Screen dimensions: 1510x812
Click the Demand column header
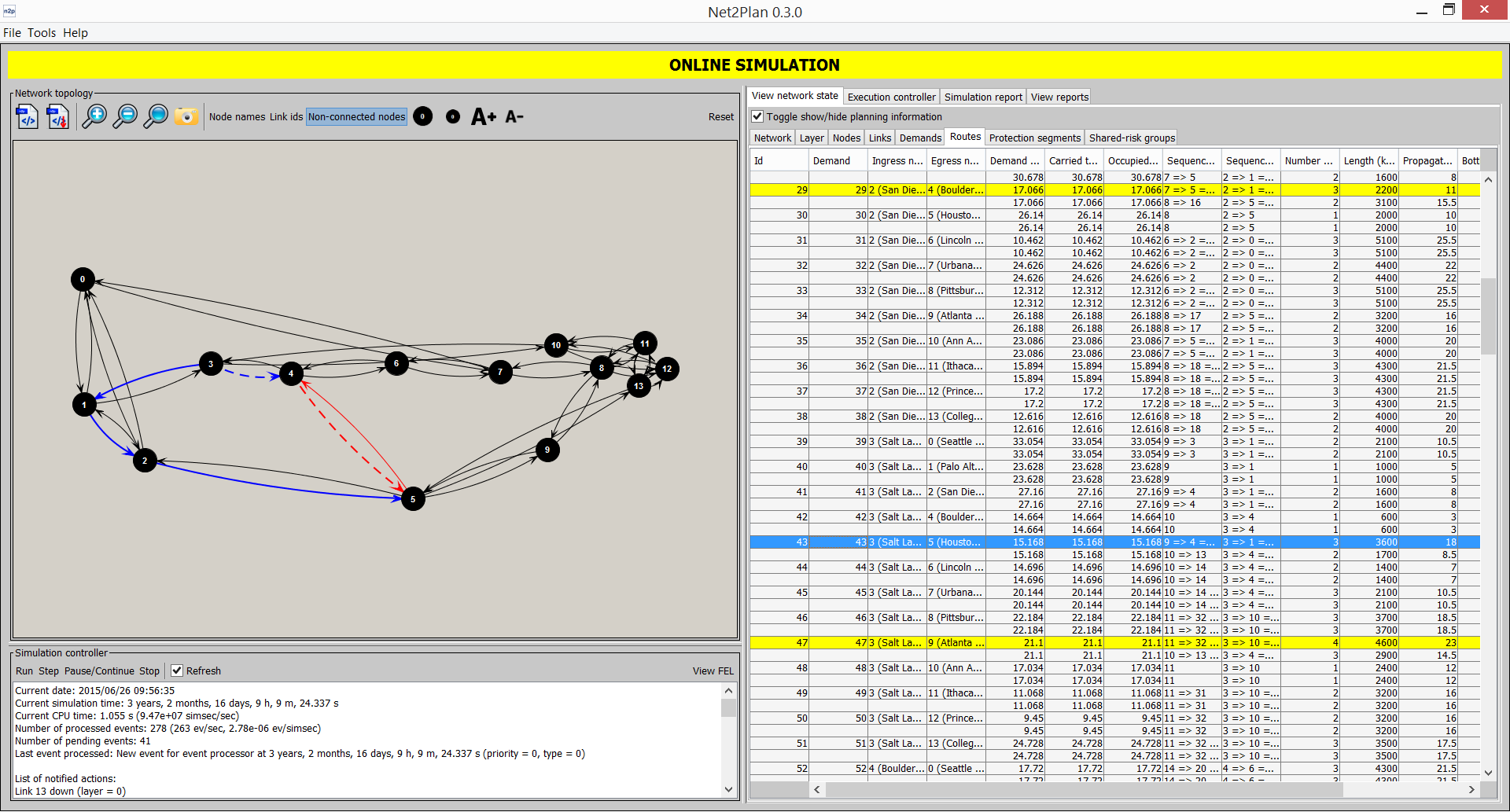839,160
